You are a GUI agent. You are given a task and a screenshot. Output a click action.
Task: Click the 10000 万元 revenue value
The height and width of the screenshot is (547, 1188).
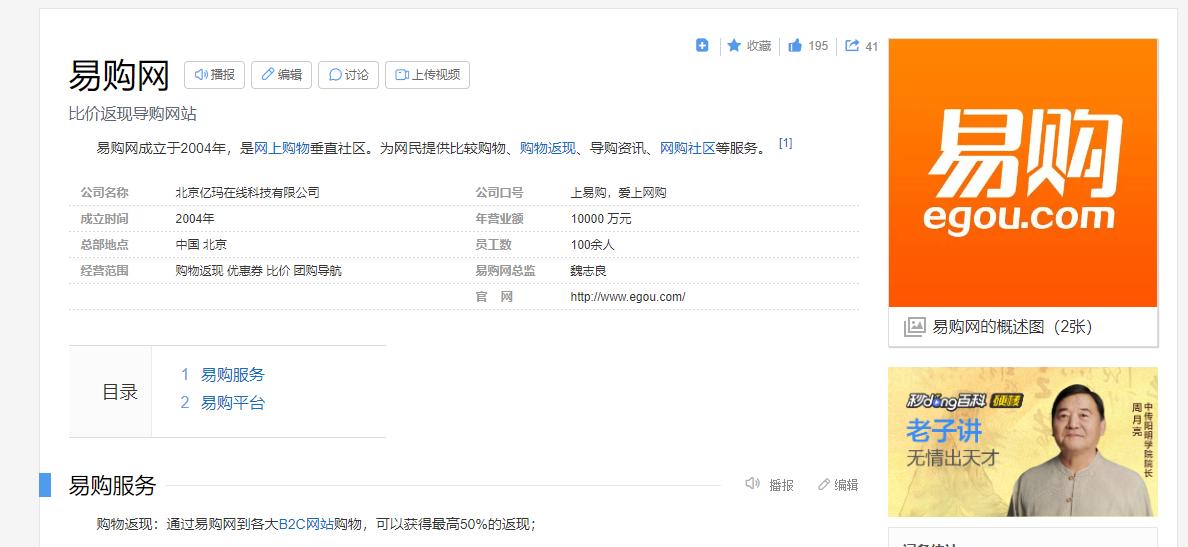(601, 219)
